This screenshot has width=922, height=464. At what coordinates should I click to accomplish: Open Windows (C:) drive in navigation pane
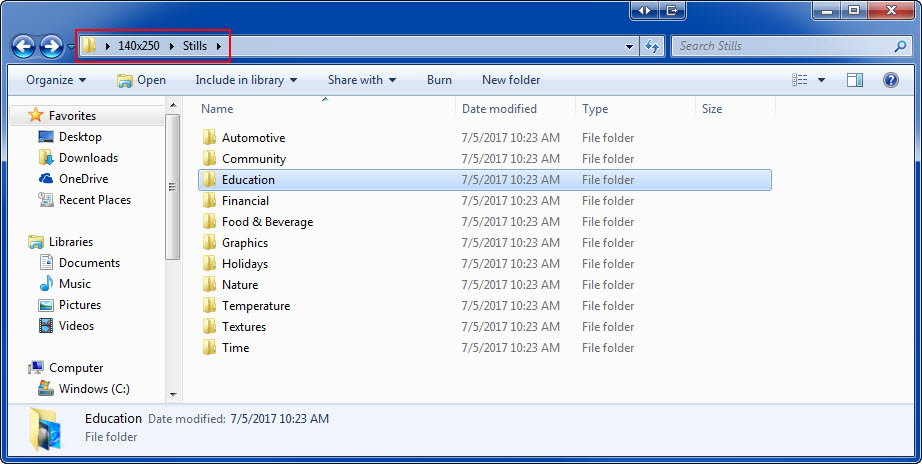[x=94, y=389]
